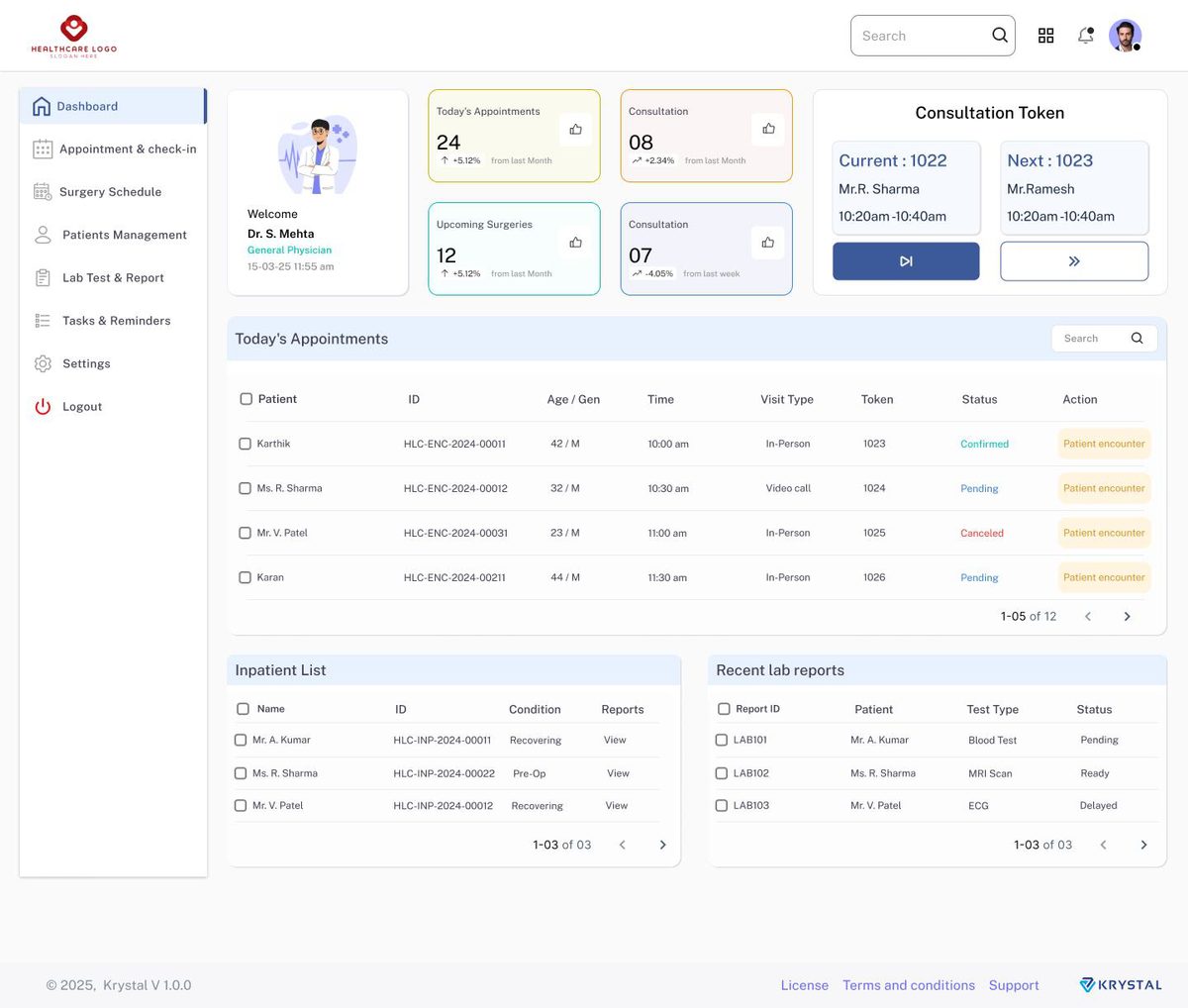Click Patient encounter for Karthik

(1104, 444)
